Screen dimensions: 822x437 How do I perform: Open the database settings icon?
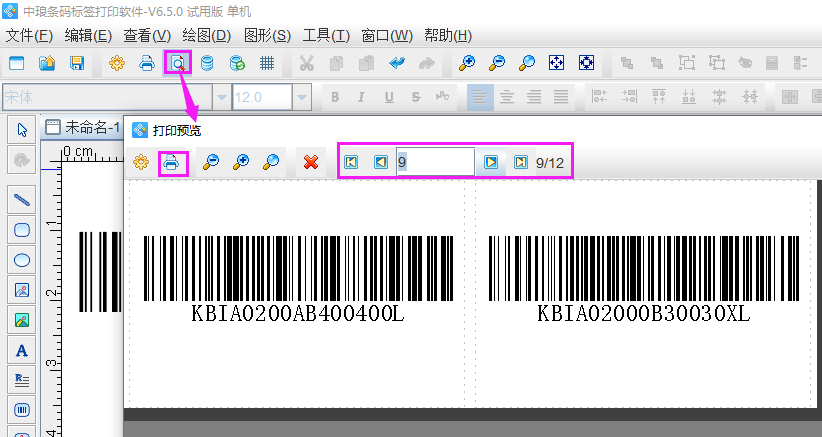(207, 63)
